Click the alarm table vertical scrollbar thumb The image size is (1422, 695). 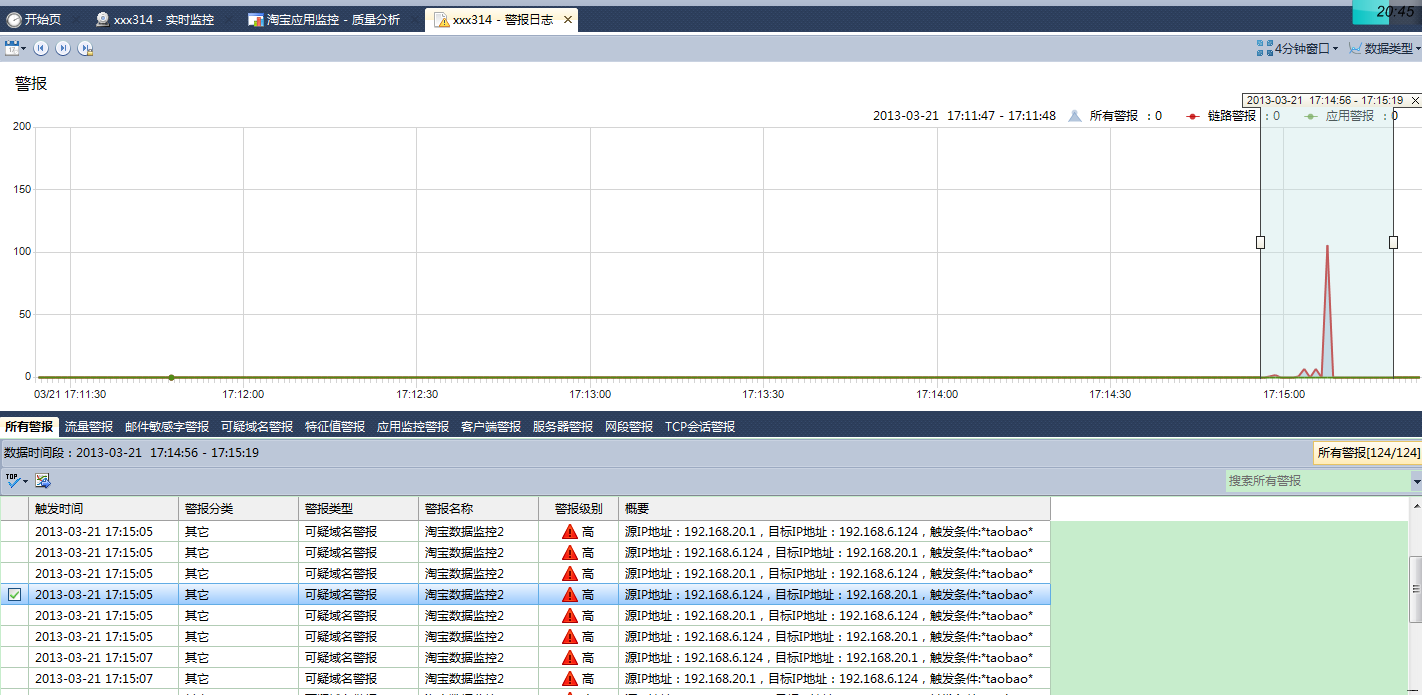pyautogui.click(x=1415, y=588)
